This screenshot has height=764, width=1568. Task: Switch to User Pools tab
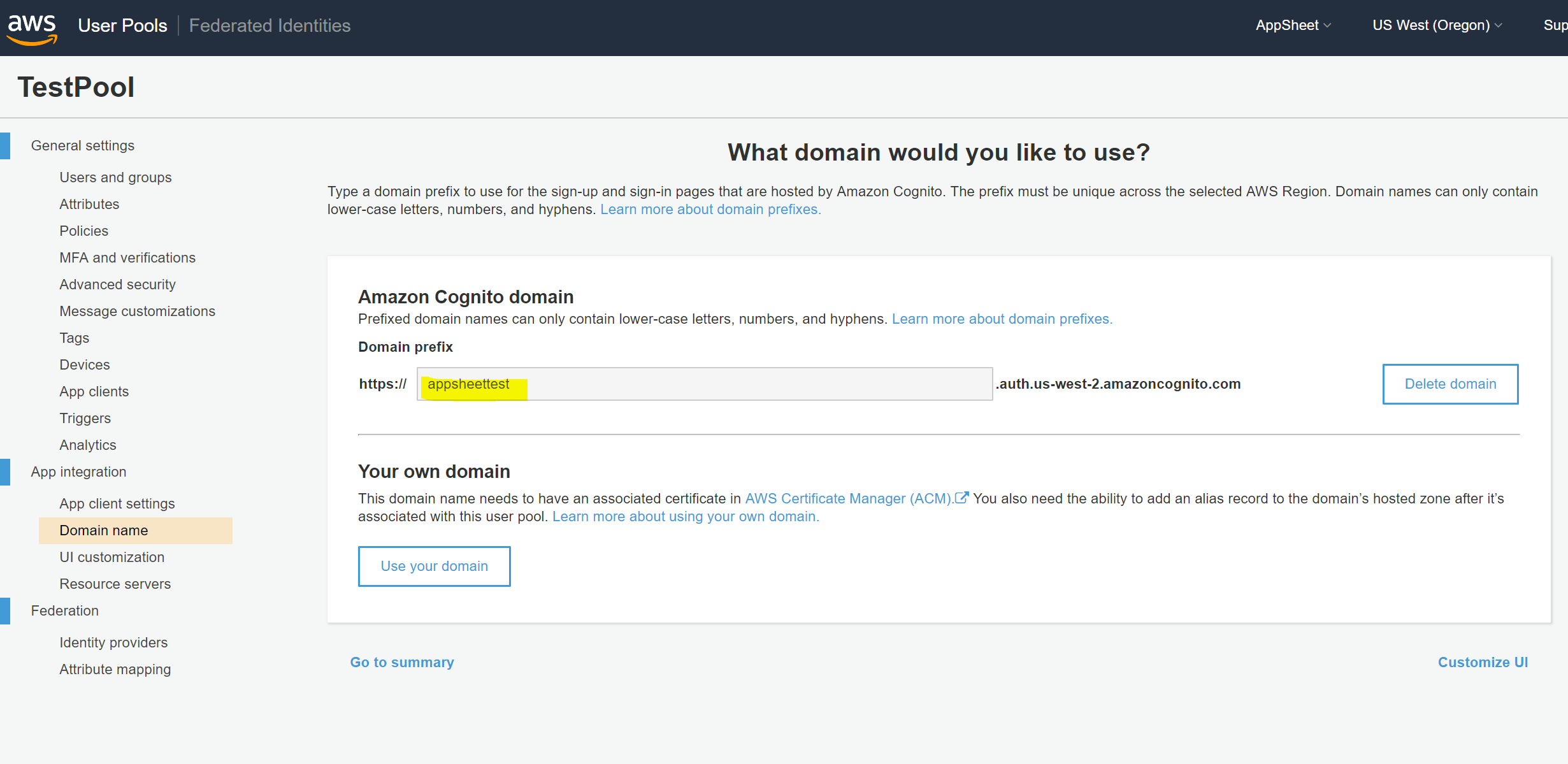pos(122,25)
